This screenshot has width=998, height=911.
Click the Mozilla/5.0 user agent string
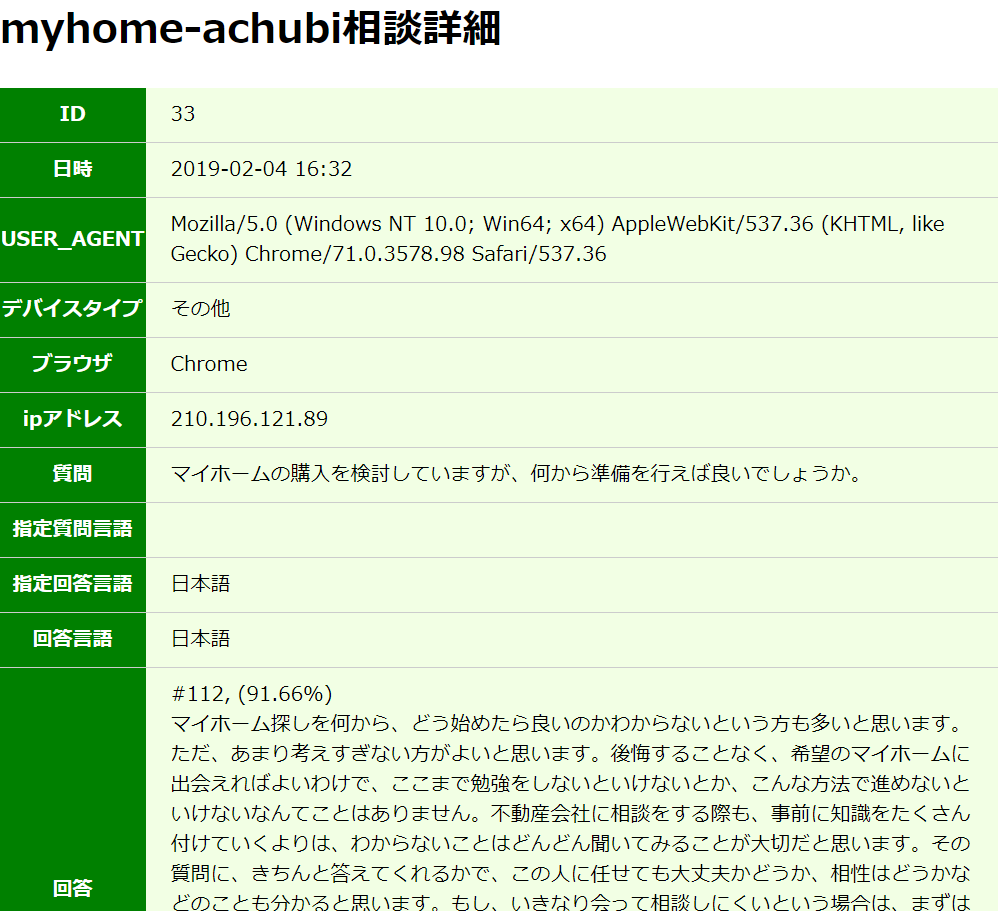click(x=557, y=239)
